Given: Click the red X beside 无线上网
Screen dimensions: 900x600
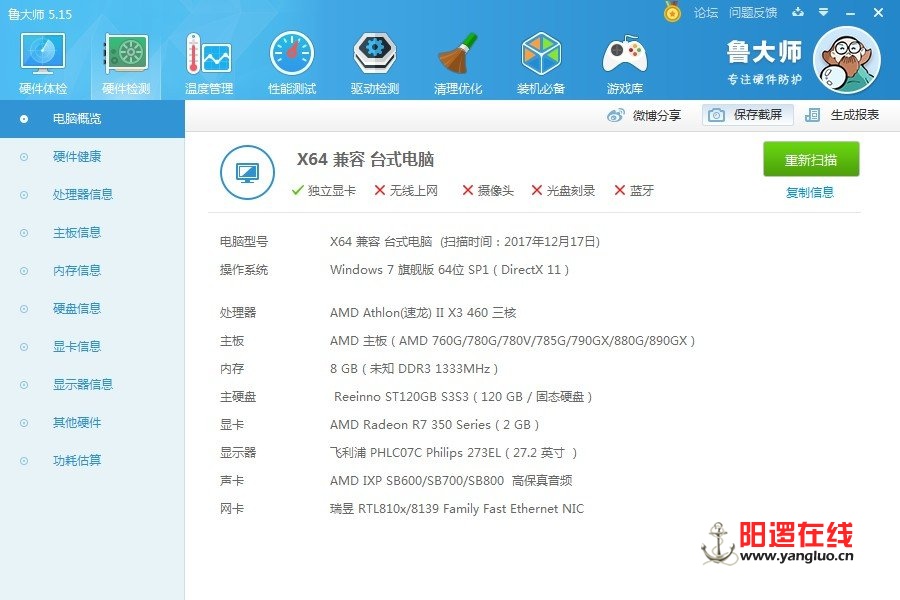Looking at the screenshot, I should pyautogui.click(x=379, y=190).
